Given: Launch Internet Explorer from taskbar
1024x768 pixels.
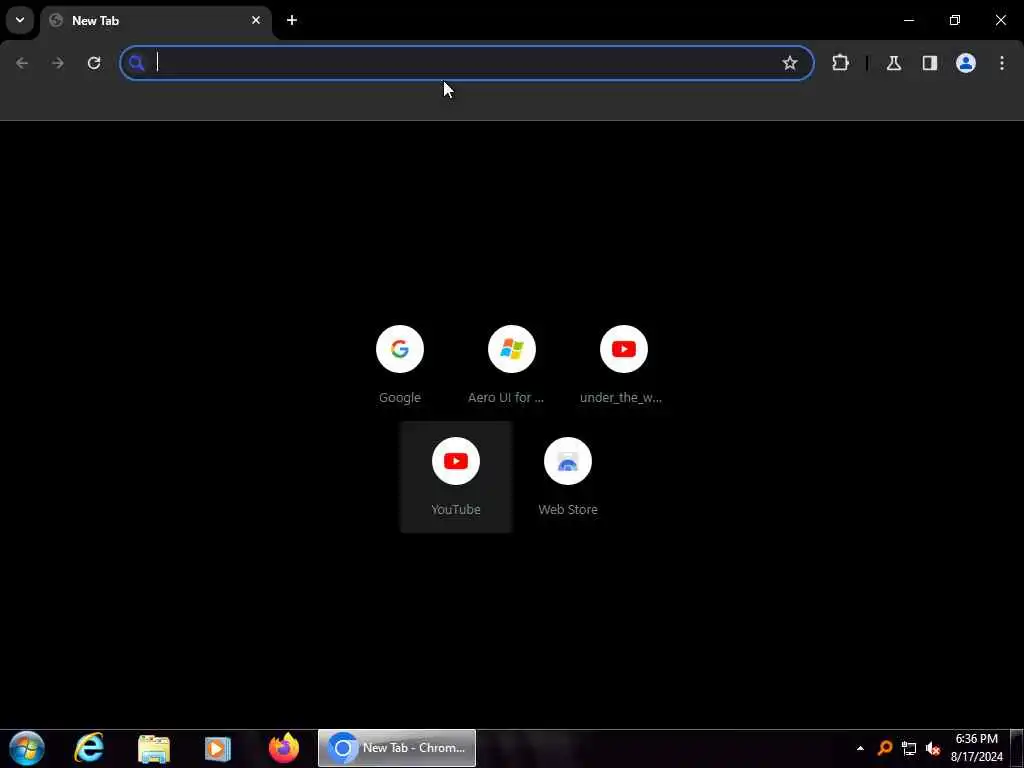Looking at the screenshot, I should pos(89,748).
